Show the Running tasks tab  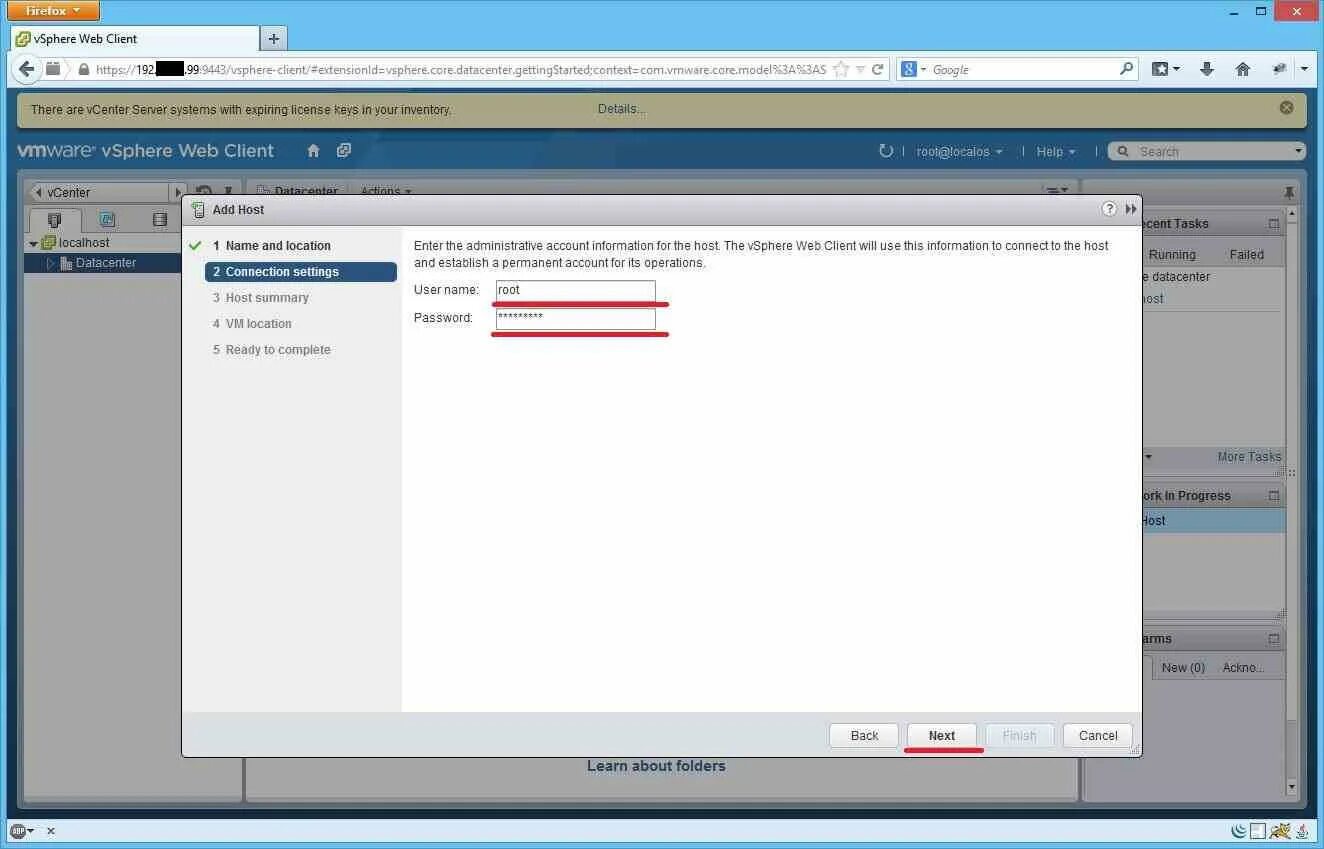tap(1172, 255)
